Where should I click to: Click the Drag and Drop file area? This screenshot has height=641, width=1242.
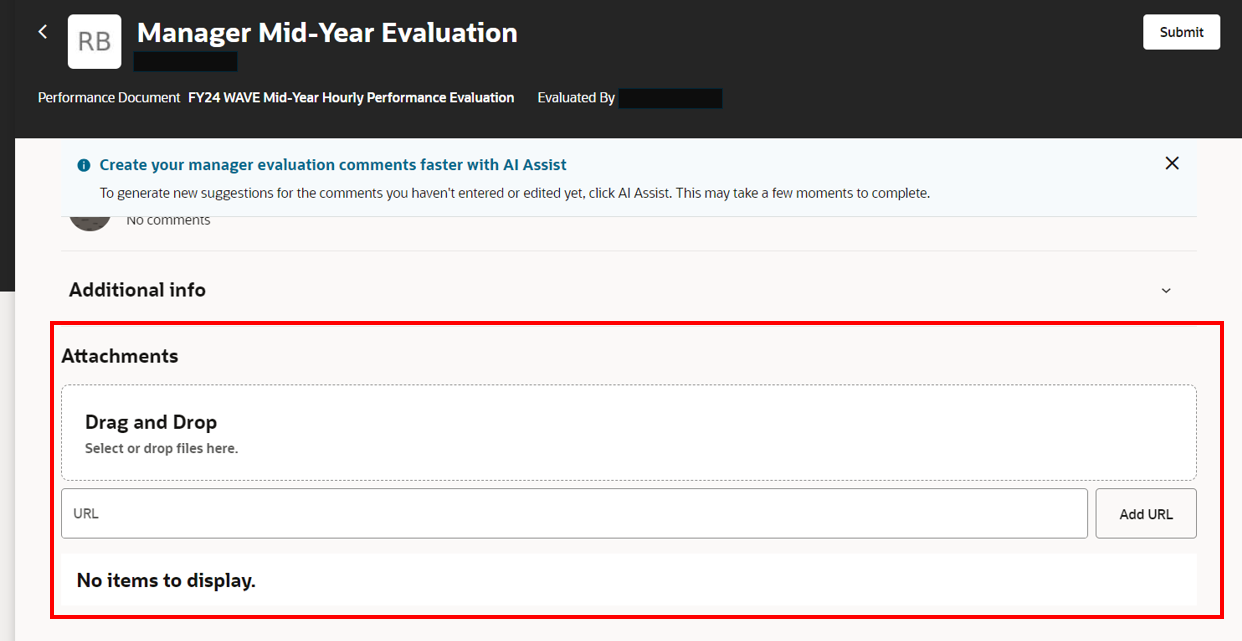[628, 432]
